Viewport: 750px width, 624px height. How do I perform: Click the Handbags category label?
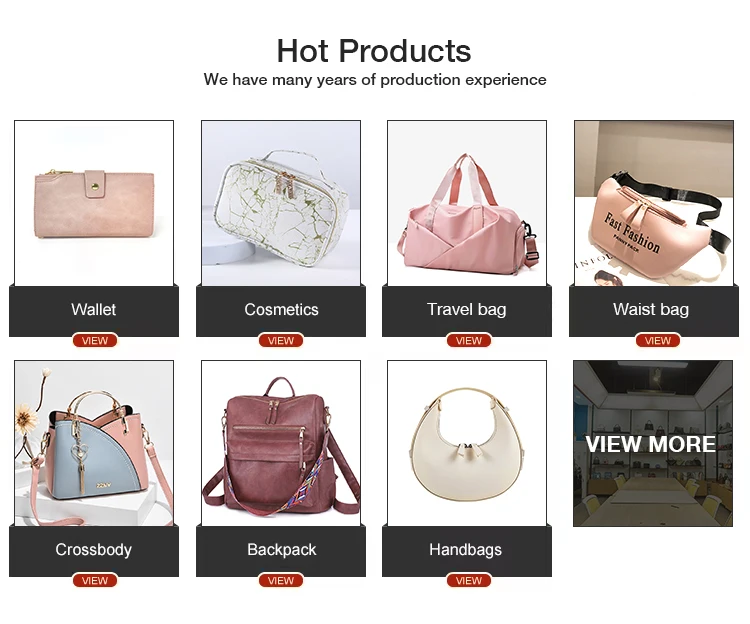pyautogui.click(x=465, y=549)
